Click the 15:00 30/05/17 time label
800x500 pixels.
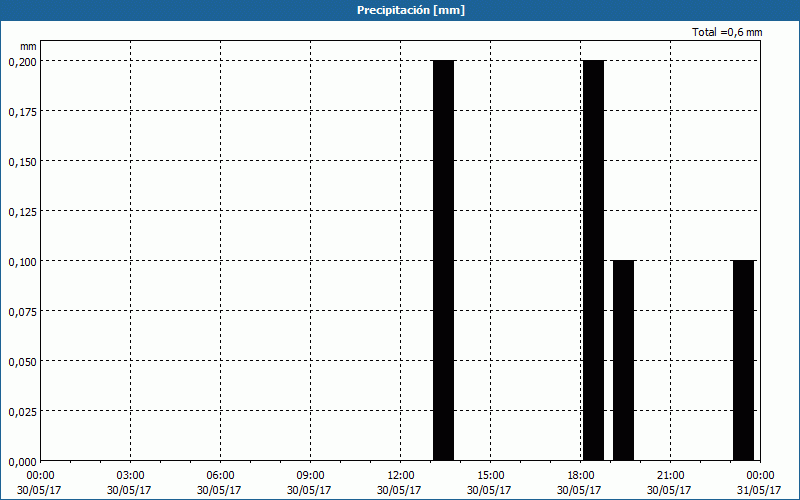490,483
